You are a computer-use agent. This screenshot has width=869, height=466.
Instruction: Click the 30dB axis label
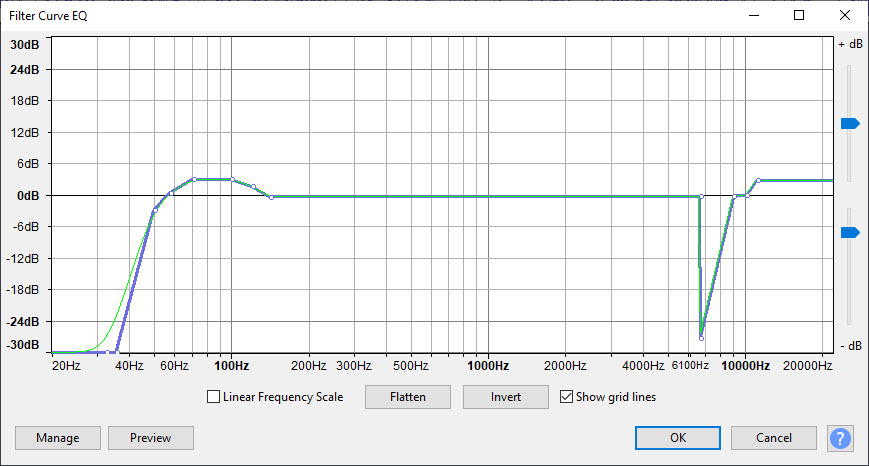coord(25,45)
